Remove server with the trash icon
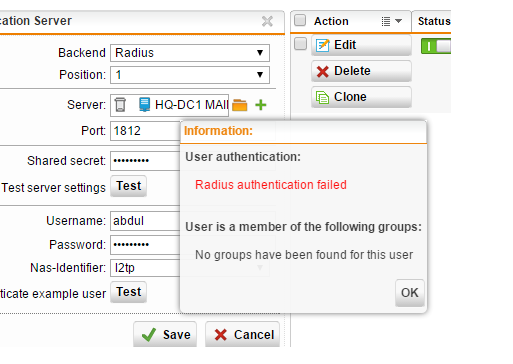The height and width of the screenshot is (364, 513). pyautogui.click(x=120, y=105)
